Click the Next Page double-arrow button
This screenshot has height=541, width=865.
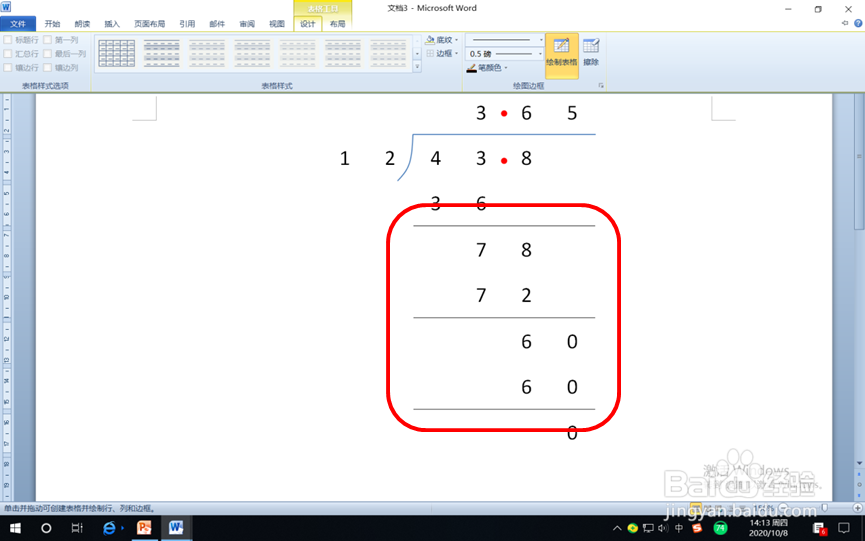859,495
